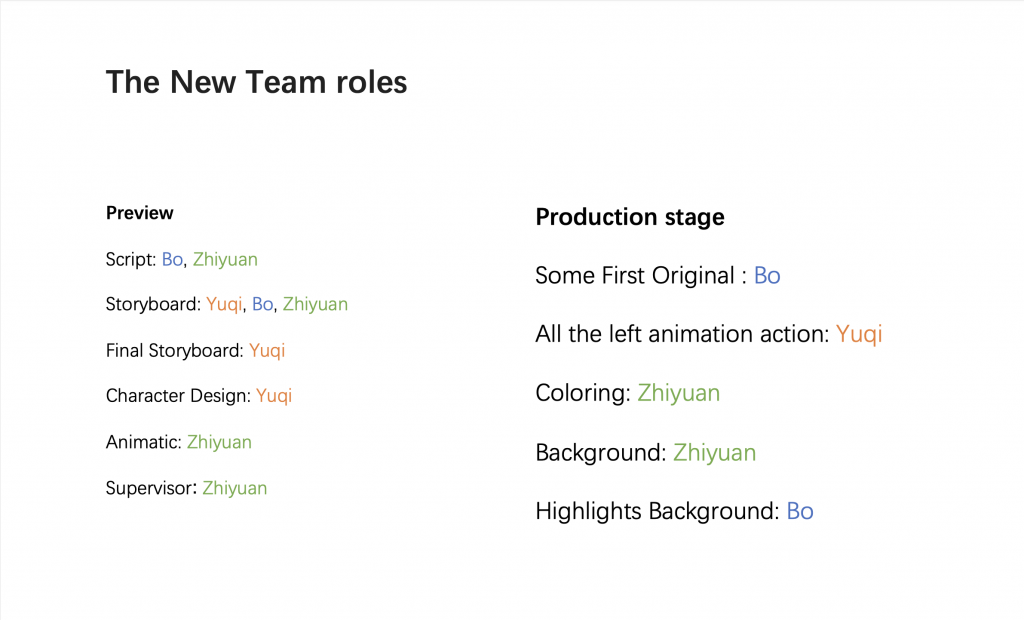Click the 'Coloring:' label
The width and height of the screenshot is (1024, 620).
[583, 393]
